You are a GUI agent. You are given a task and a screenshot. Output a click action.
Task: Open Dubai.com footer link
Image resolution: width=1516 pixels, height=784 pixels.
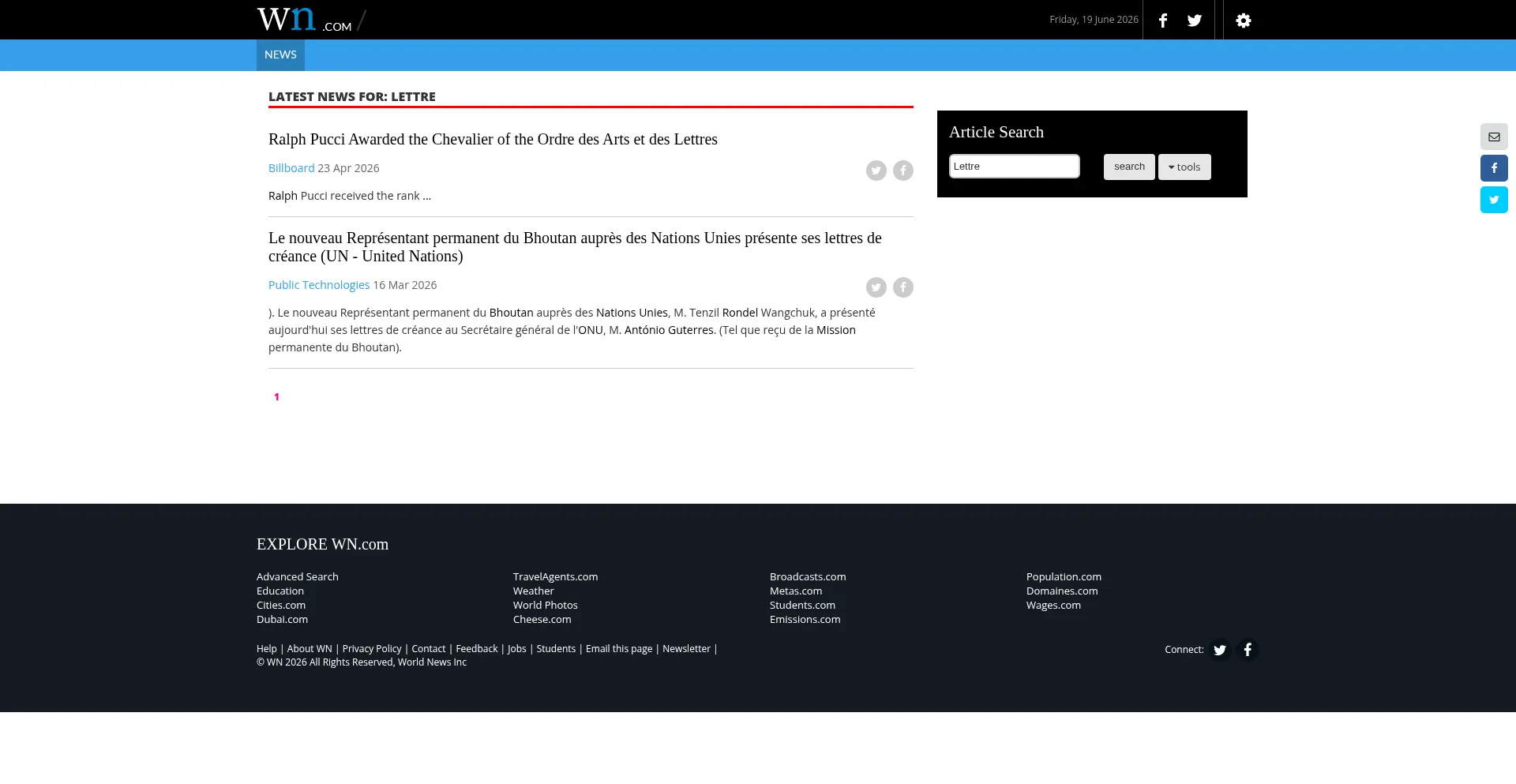pos(282,620)
